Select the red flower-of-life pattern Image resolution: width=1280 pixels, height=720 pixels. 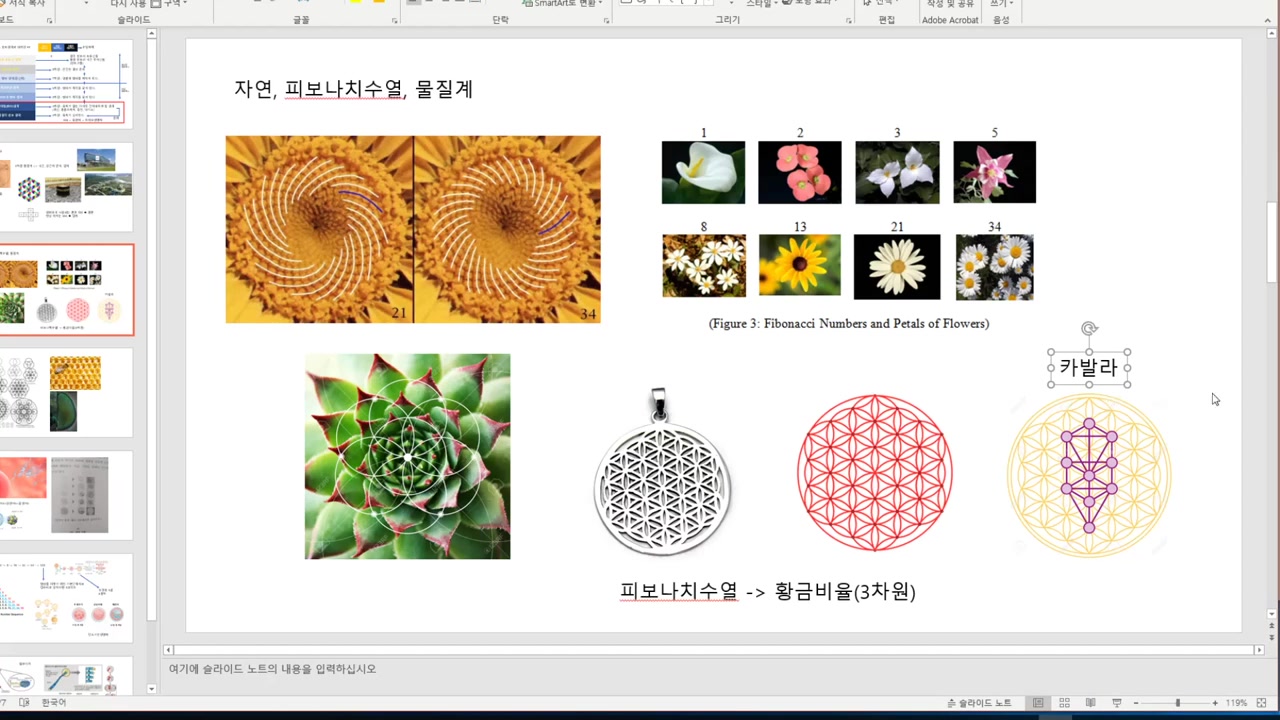pos(875,473)
